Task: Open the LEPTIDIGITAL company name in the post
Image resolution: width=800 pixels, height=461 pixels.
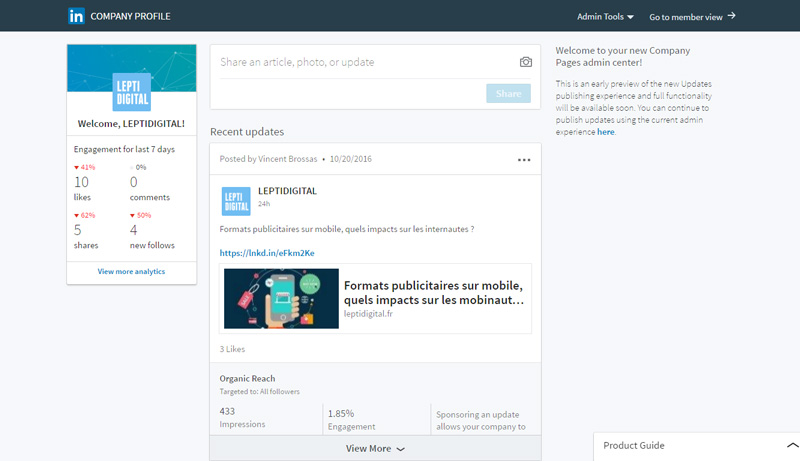Action: tap(287, 191)
